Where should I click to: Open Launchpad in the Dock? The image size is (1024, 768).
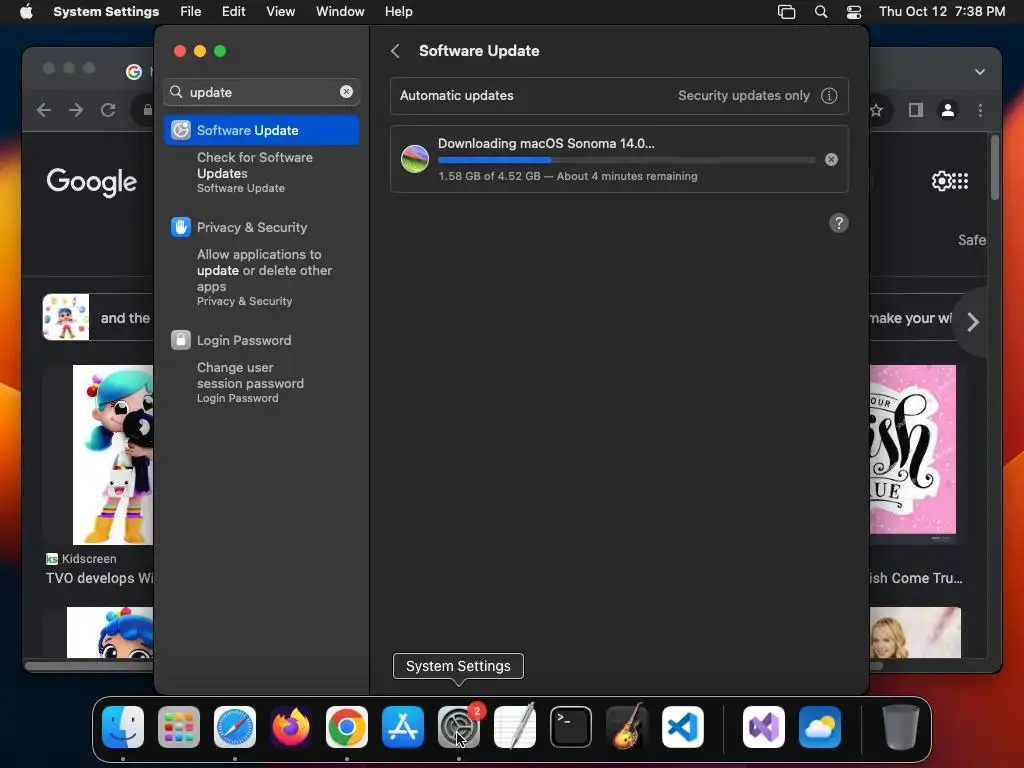click(179, 727)
